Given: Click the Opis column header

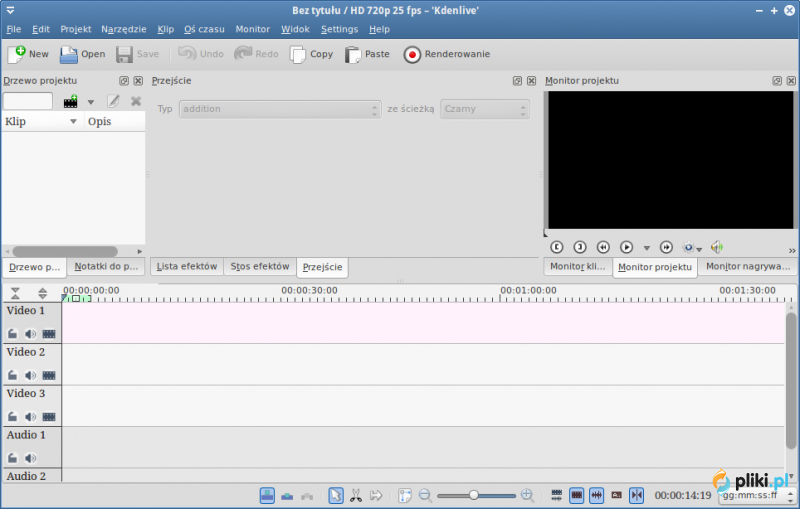Looking at the screenshot, I should point(115,121).
